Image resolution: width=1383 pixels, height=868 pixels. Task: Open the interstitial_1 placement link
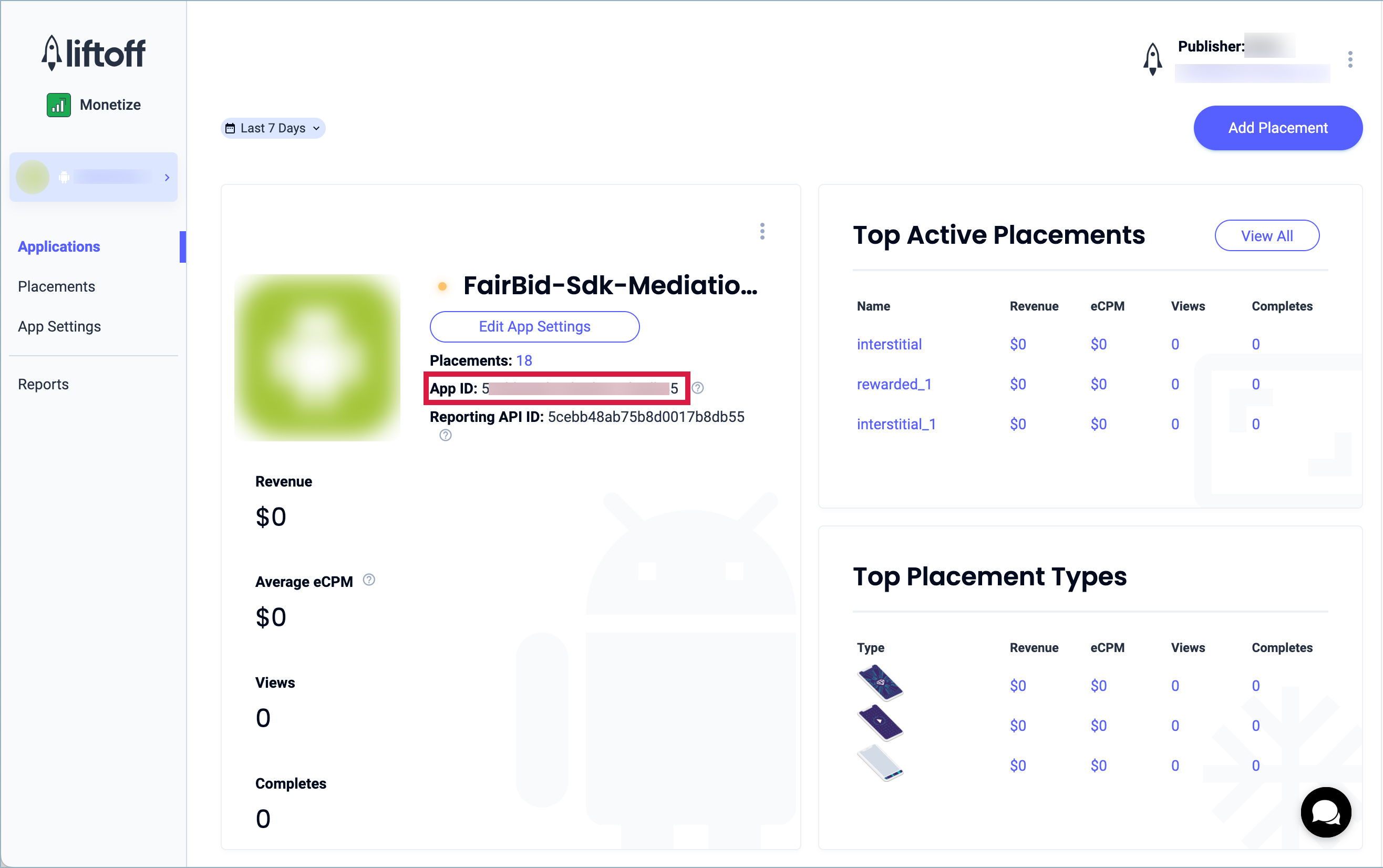pyautogui.click(x=896, y=424)
